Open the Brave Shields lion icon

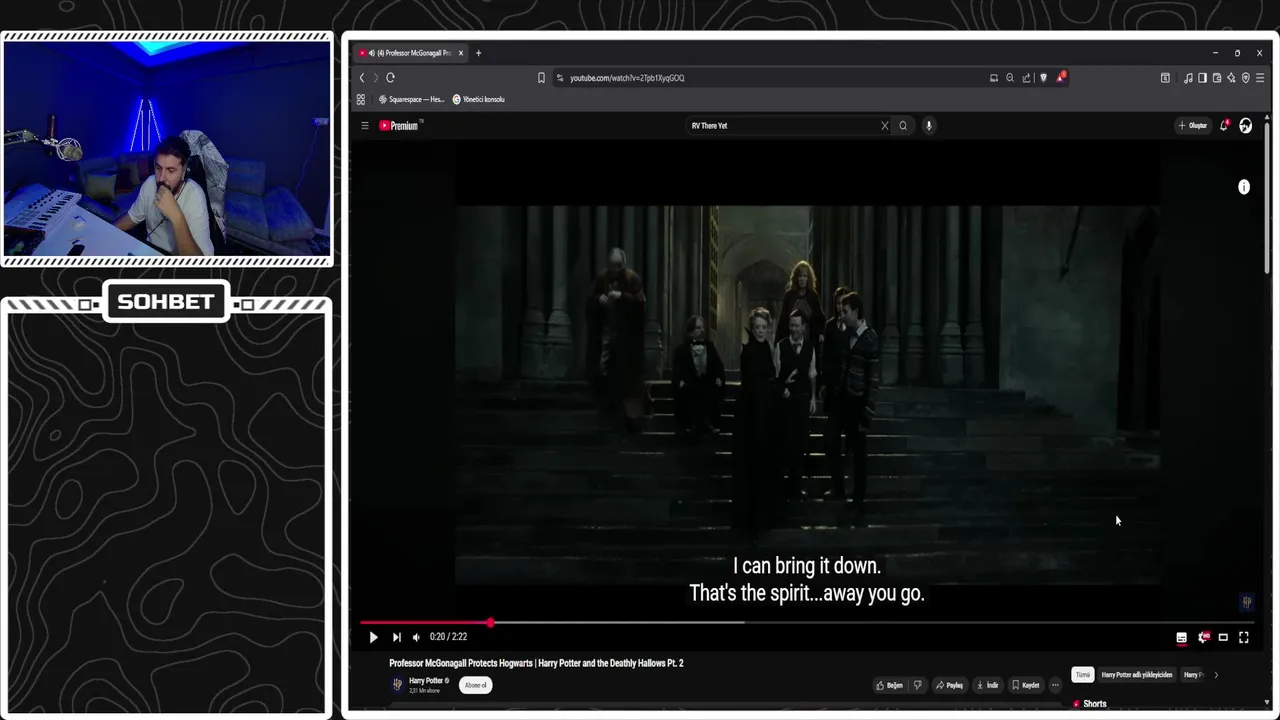coord(1043,78)
